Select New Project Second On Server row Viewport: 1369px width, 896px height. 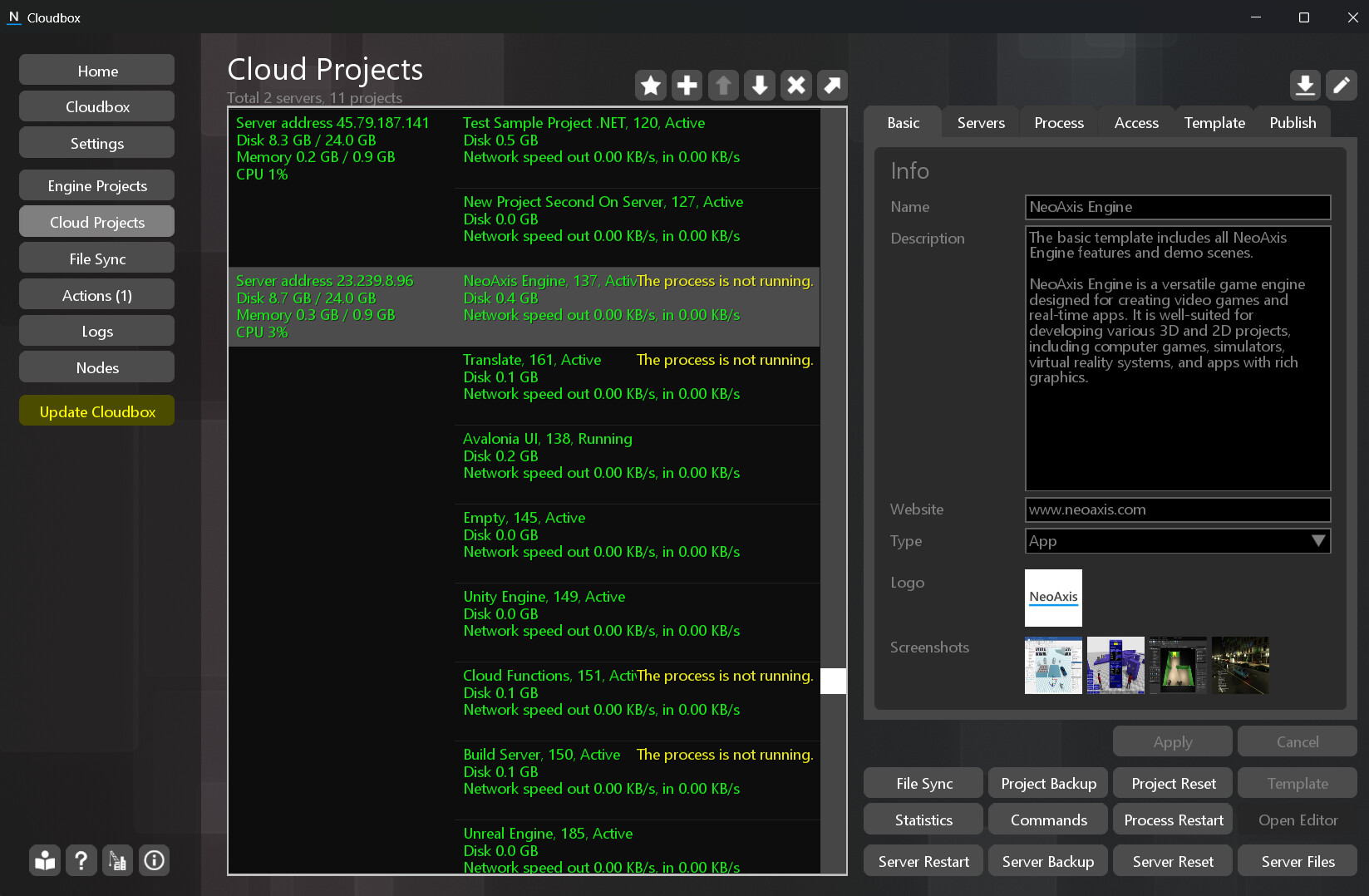coord(638,228)
